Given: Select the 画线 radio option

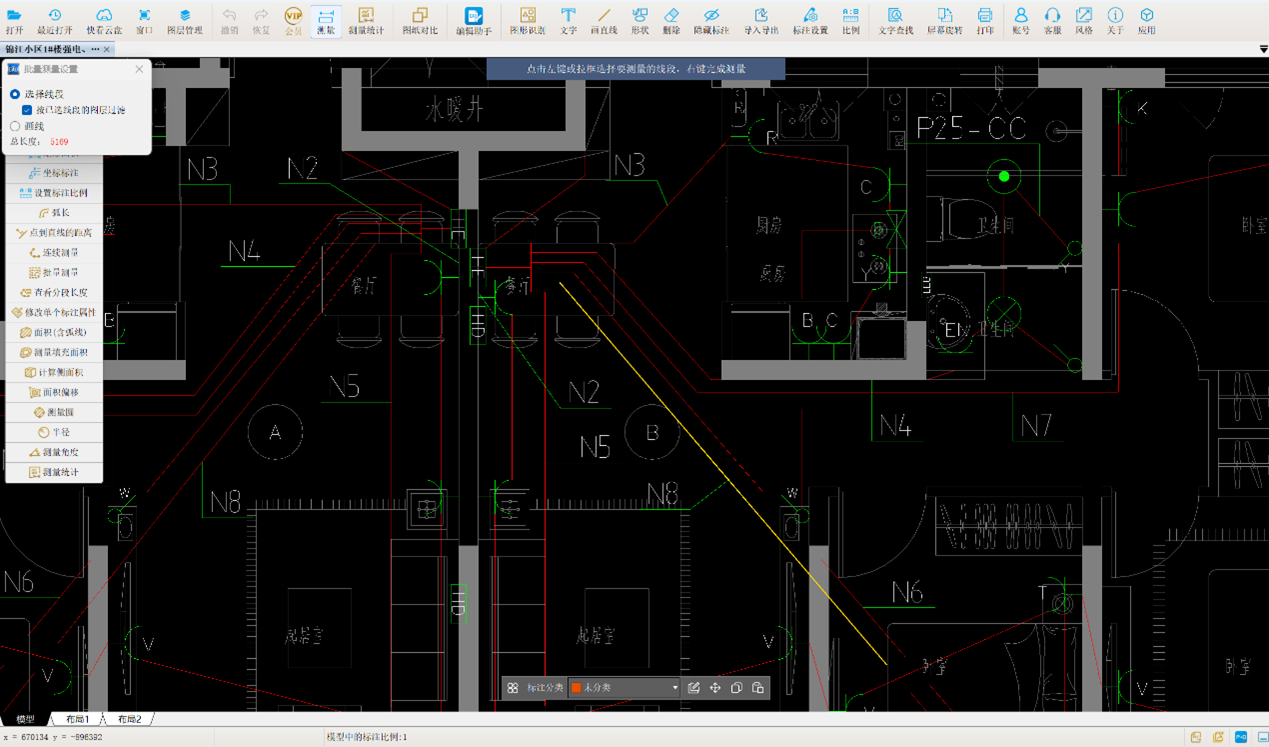Looking at the screenshot, I should click(15, 127).
